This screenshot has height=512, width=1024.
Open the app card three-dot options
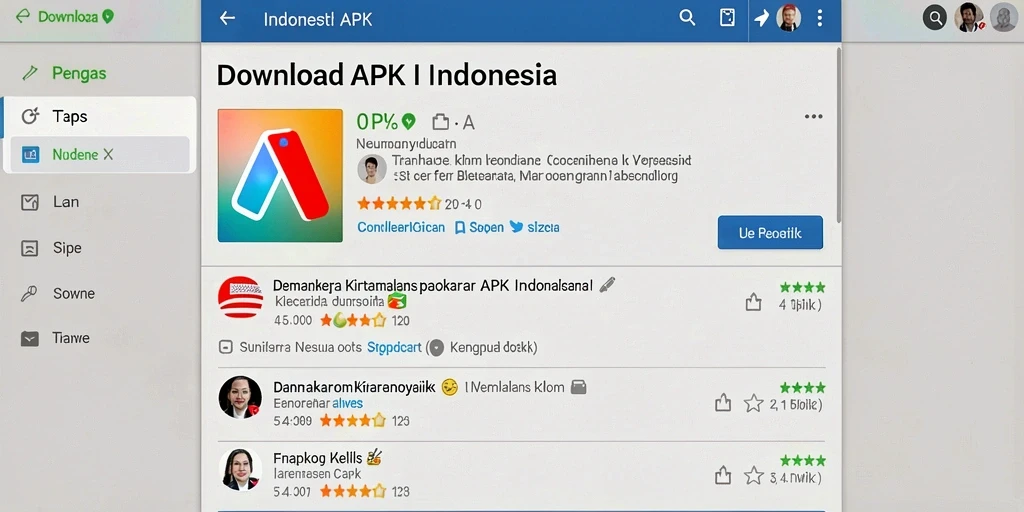813,116
